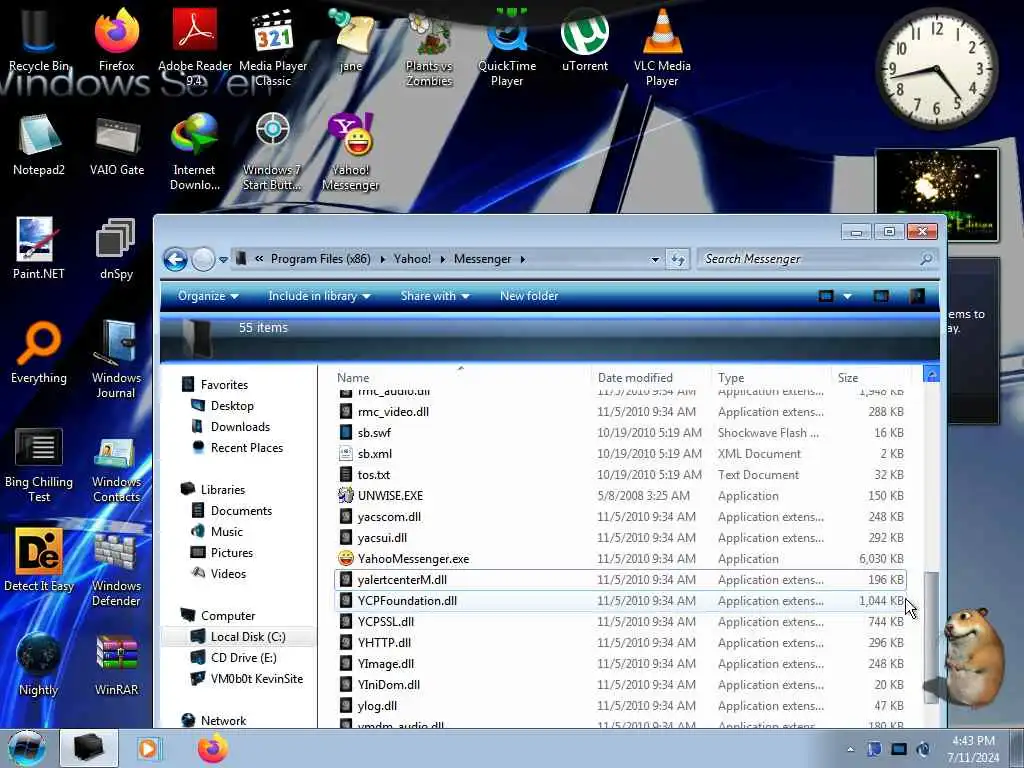Expand arrow after Messenger in breadcrumb
The height and width of the screenshot is (768, 1024).
pyautogui.click(x=522, y=259)
